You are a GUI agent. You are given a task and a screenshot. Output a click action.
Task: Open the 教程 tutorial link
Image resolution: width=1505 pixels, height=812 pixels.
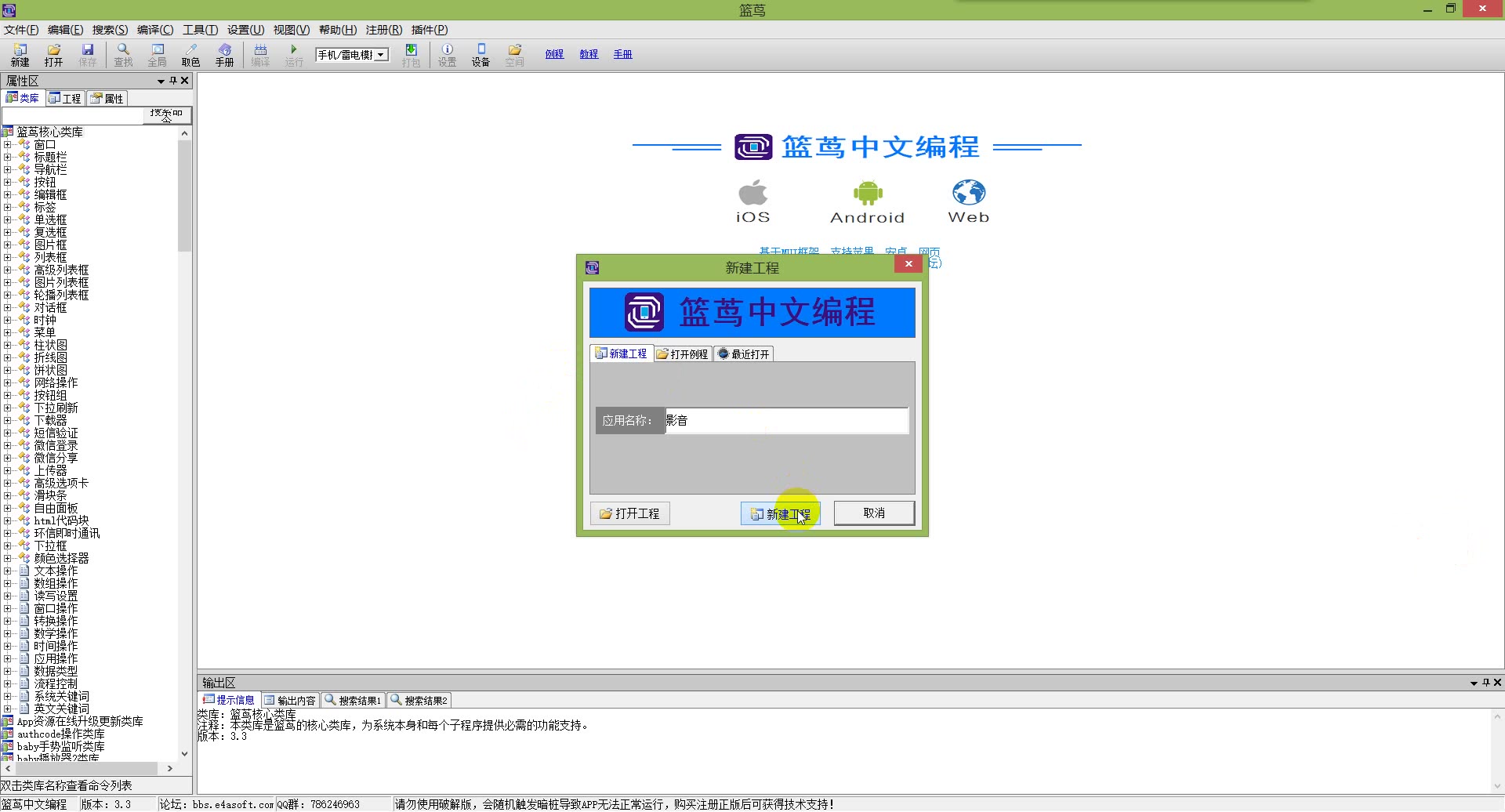click(589, 54)
